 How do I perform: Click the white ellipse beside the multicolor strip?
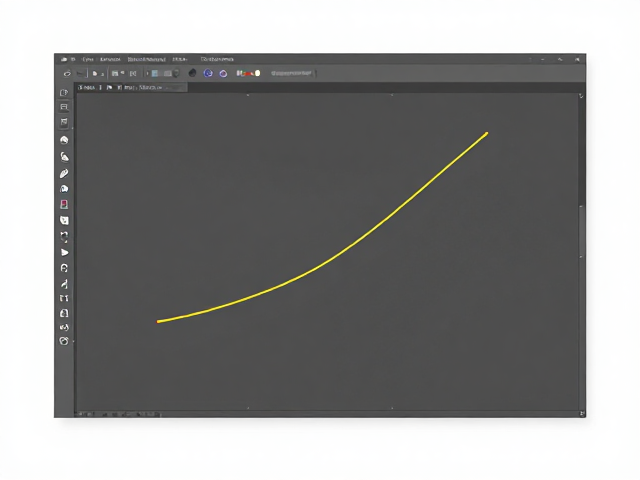[x=258, y=73]
